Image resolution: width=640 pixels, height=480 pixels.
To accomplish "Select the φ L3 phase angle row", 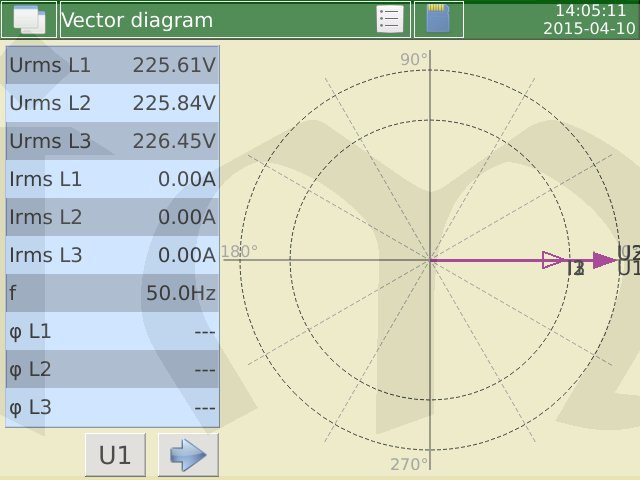I will point(112,408).
